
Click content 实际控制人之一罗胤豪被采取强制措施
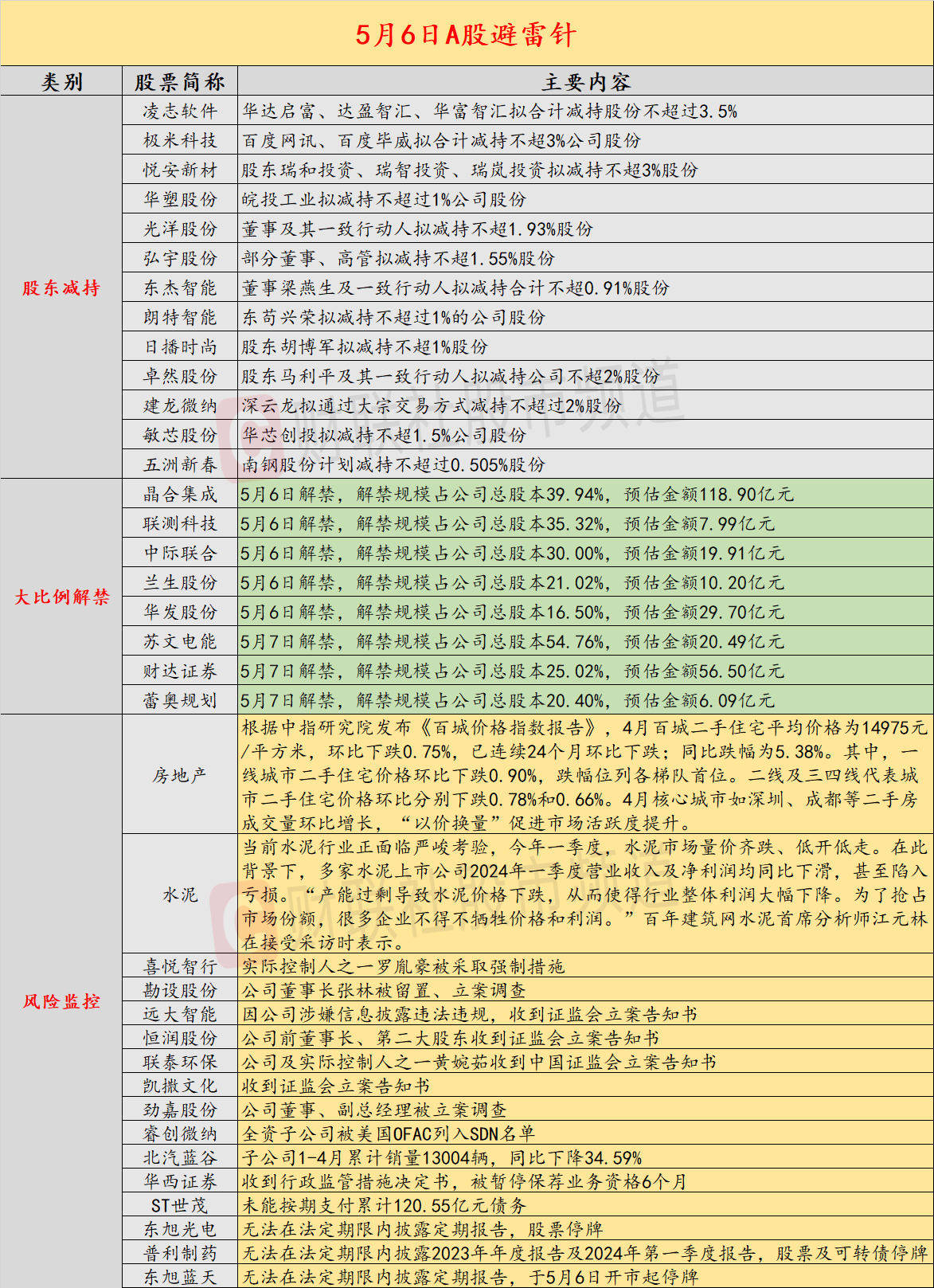tap(403, 967)
